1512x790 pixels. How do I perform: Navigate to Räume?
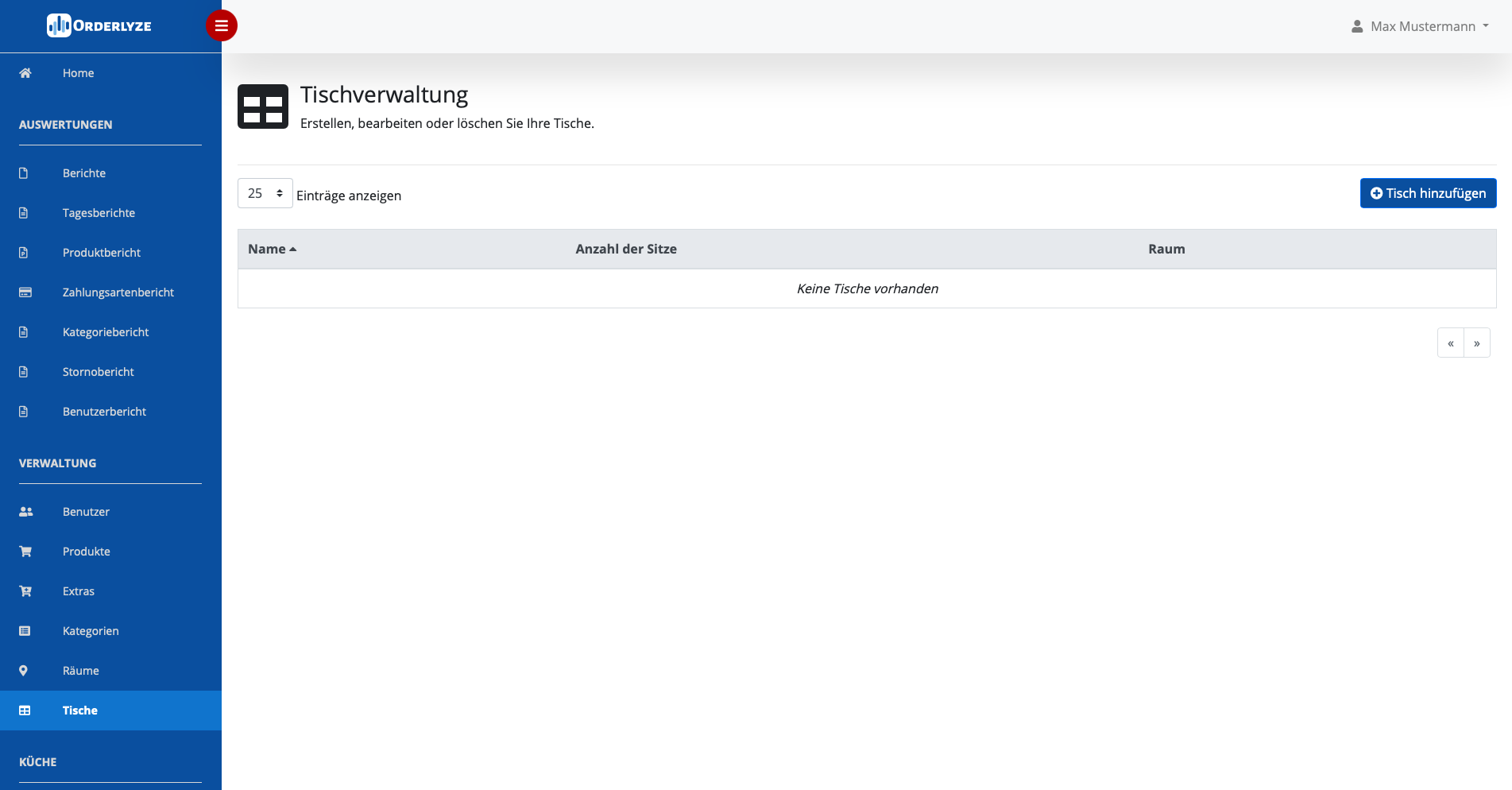[110, 671]
